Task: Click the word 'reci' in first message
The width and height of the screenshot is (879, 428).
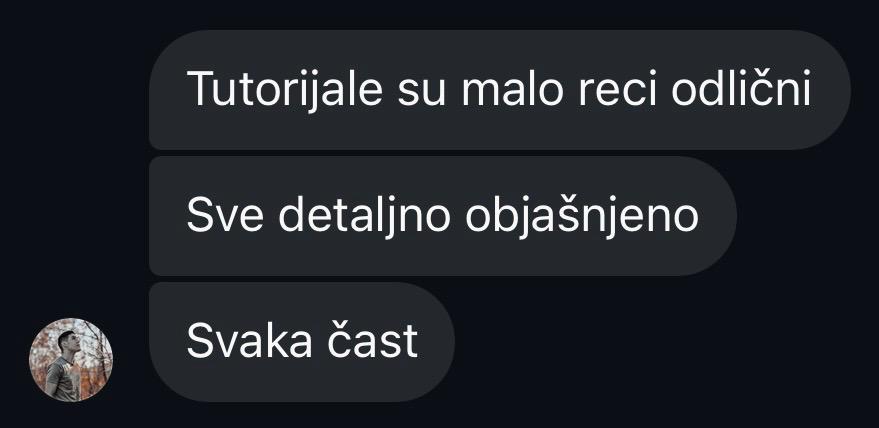Action: (617, 88)
